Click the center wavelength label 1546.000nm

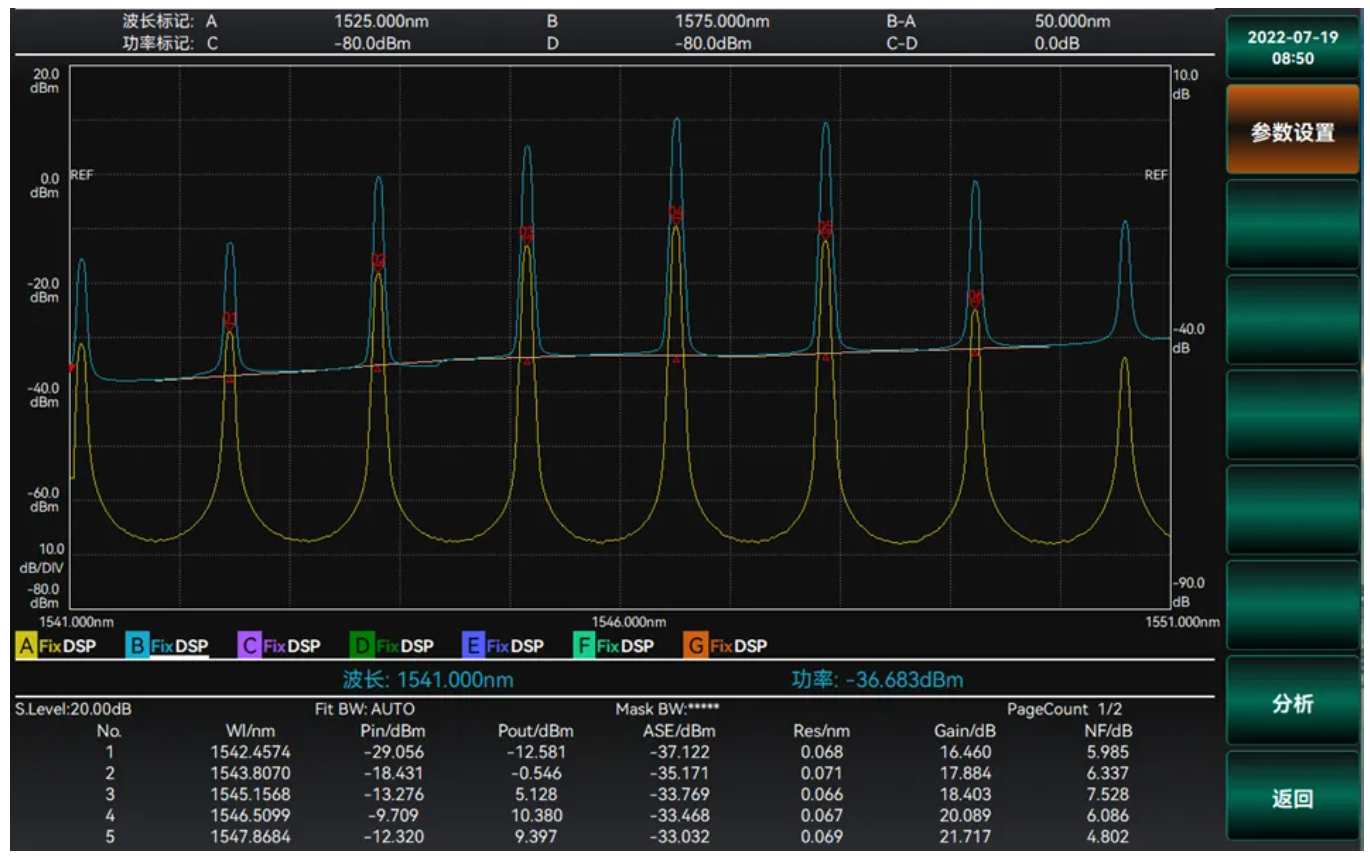[629, 622]
